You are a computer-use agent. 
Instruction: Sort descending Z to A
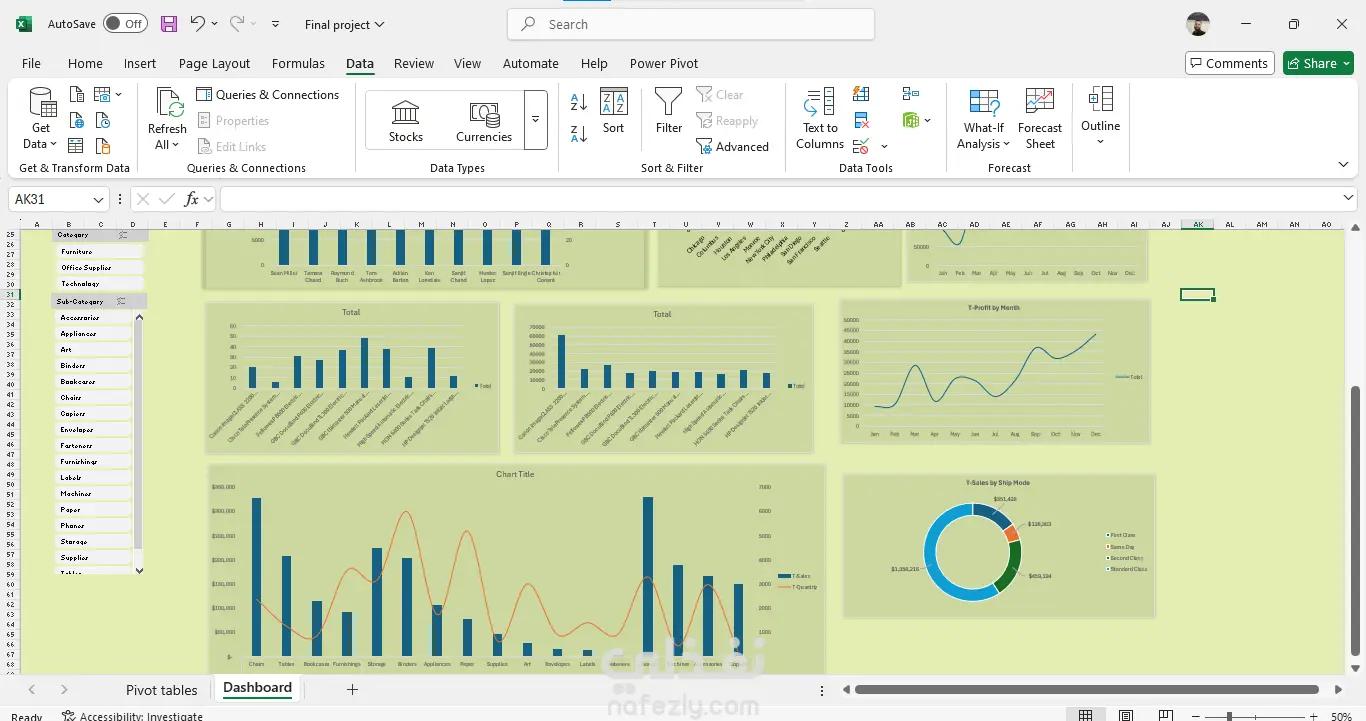[x=578, y=133]
